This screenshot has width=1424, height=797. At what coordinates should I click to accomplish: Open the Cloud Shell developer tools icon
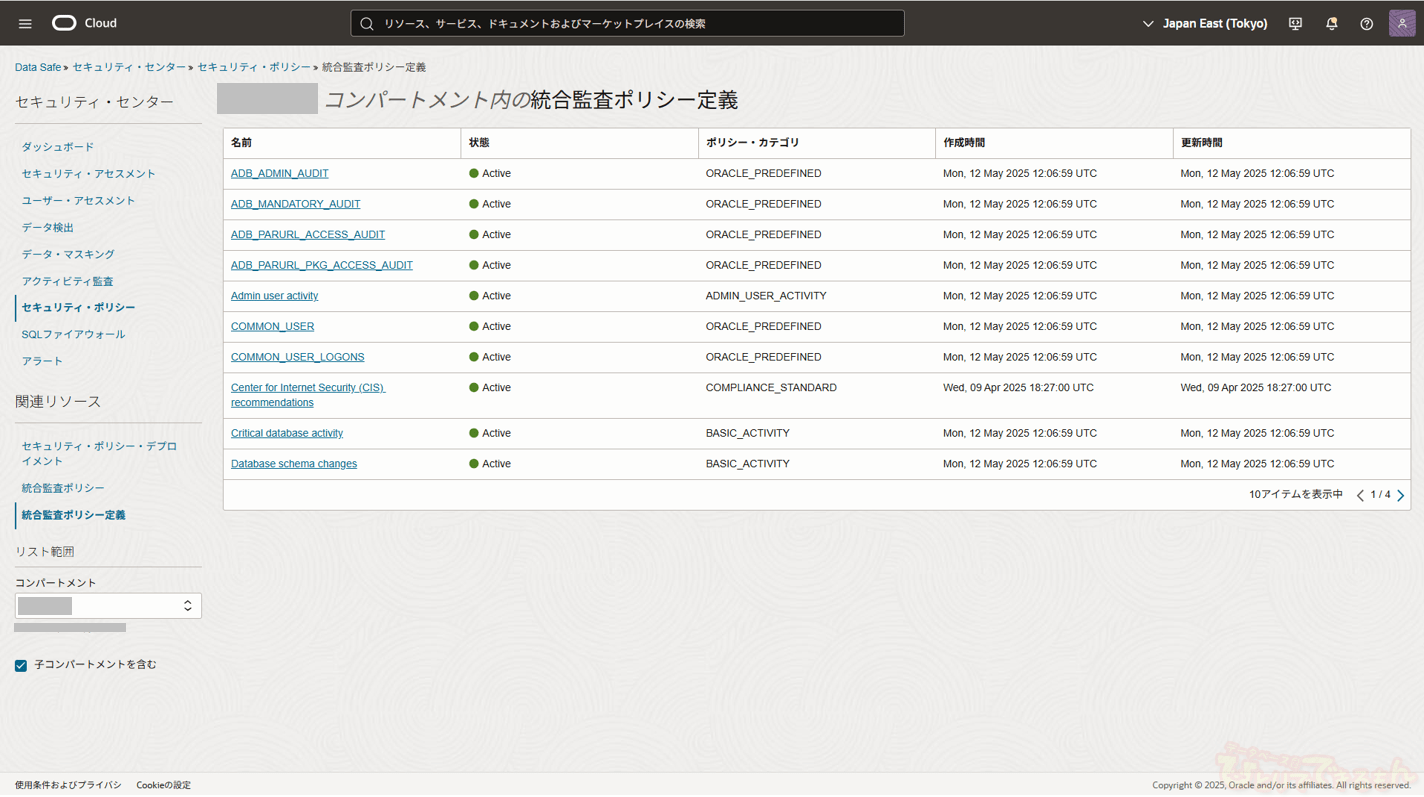(x=1295, y=23)
